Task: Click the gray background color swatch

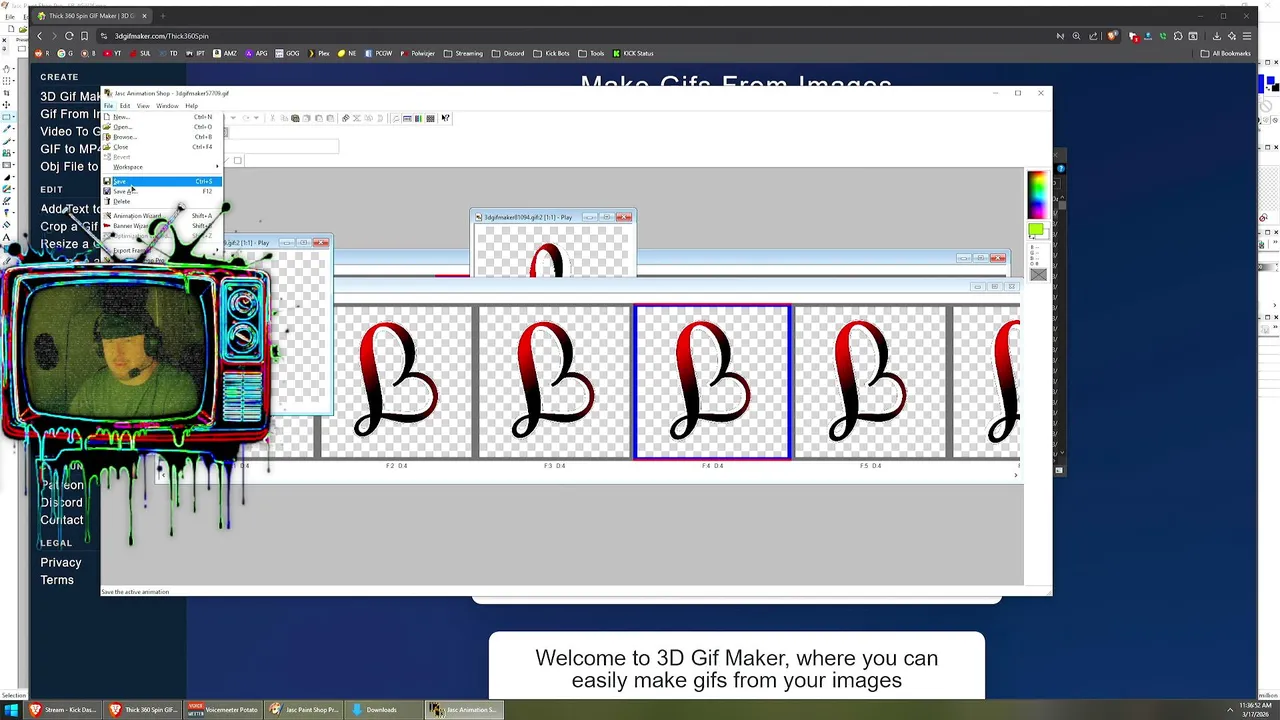Action: point(1038,274)
